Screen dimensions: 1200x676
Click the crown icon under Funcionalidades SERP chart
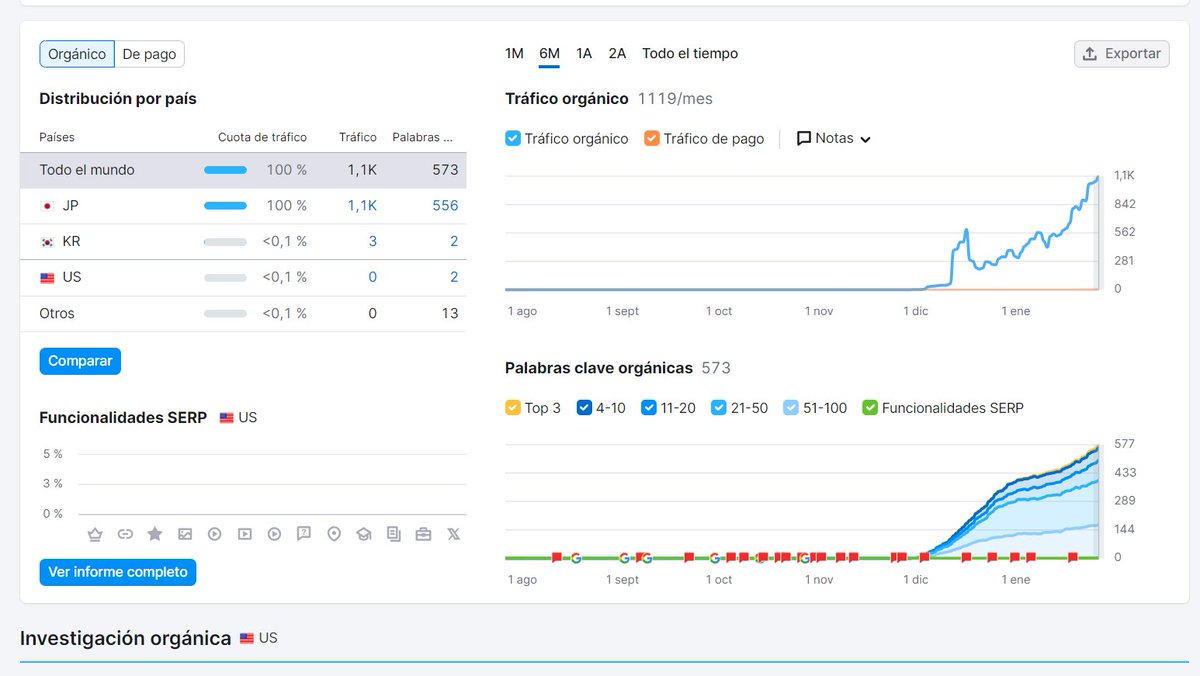(x=95, y=534)
